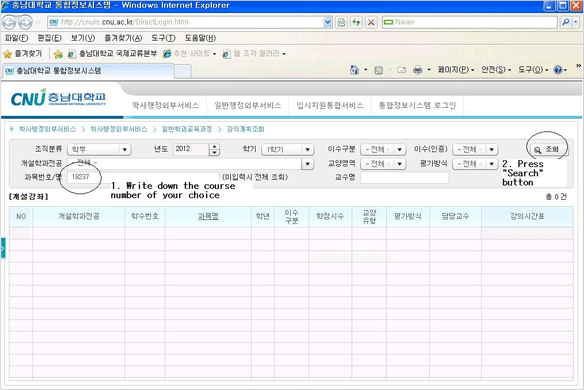
Task: Click the magnifier search icon in Naver box
Action: [566, 22]
